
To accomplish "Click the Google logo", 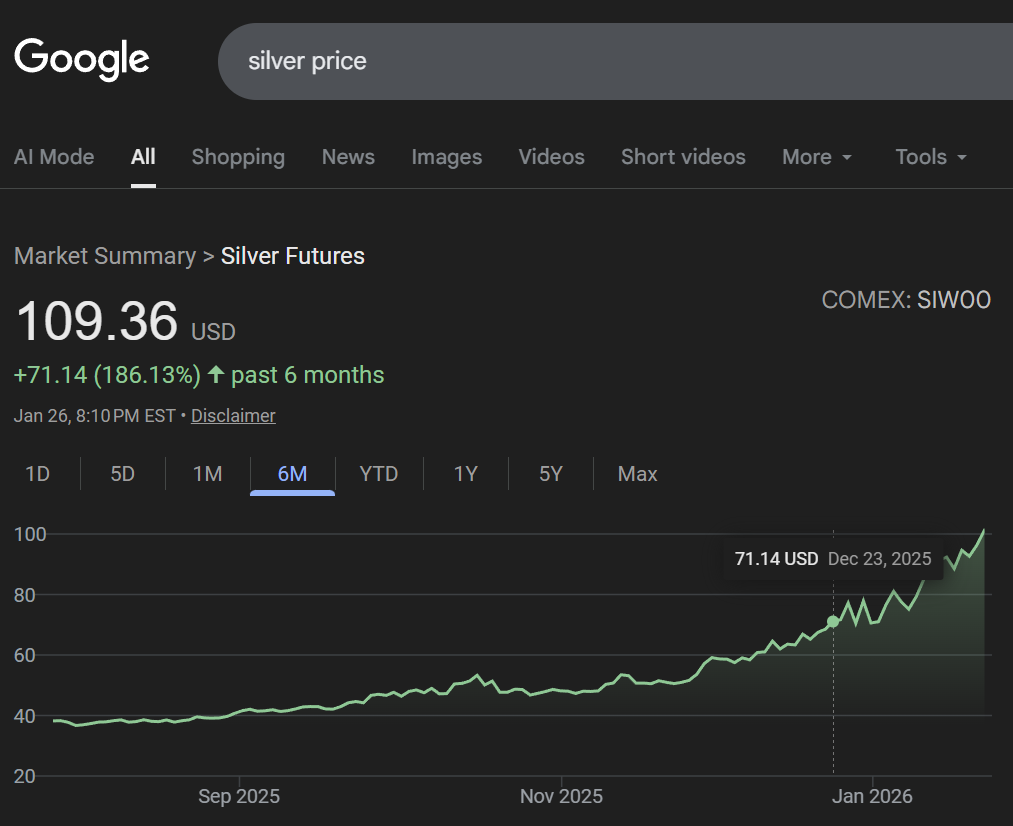I will [82, 59].
